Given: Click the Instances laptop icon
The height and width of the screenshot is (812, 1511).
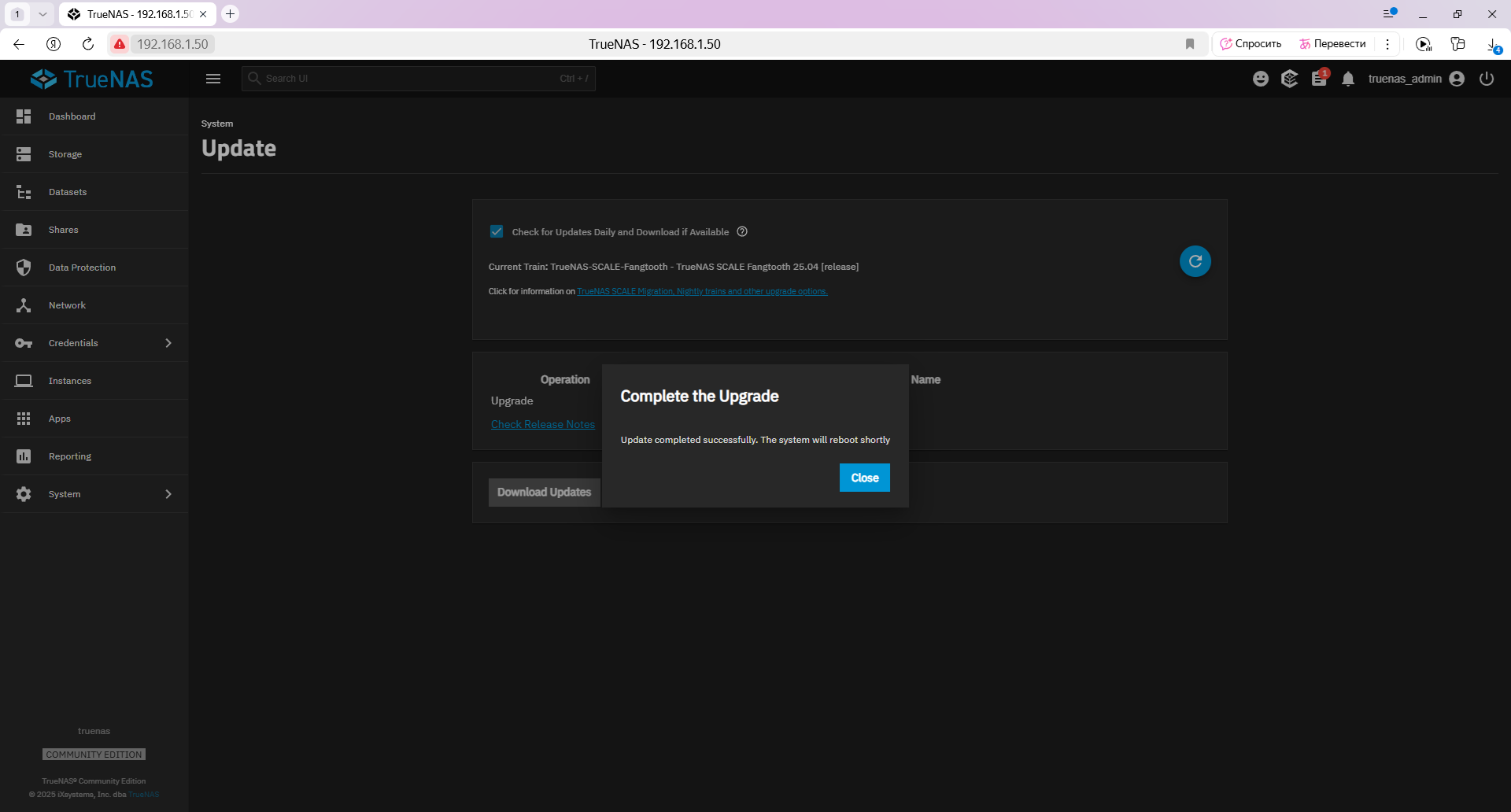Looking at the screenshot, I should click(24, 381).
